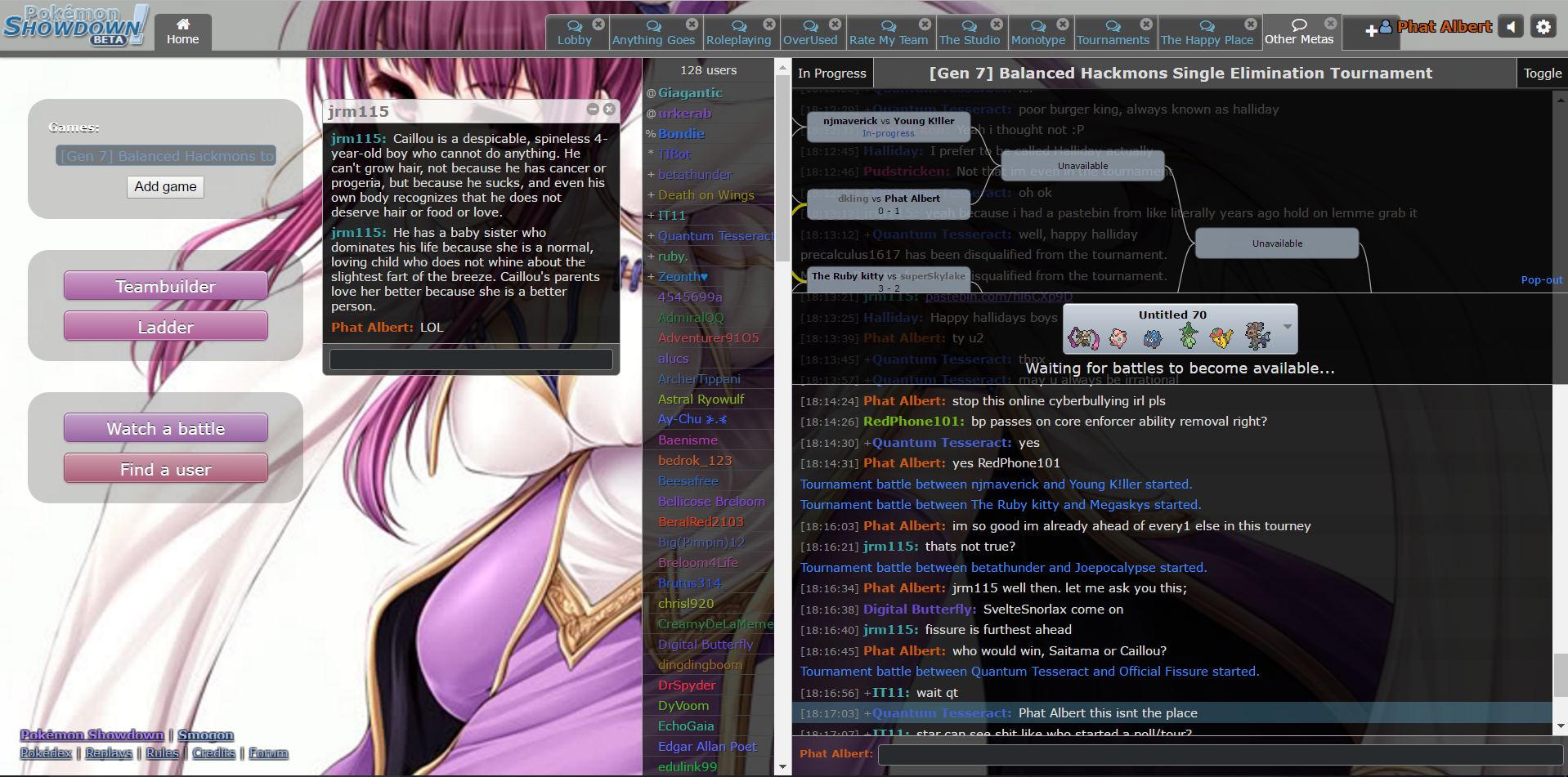This screenshot has height=777, width=1568.
Task: Open the Ladder
Action: tap(166, 327)
